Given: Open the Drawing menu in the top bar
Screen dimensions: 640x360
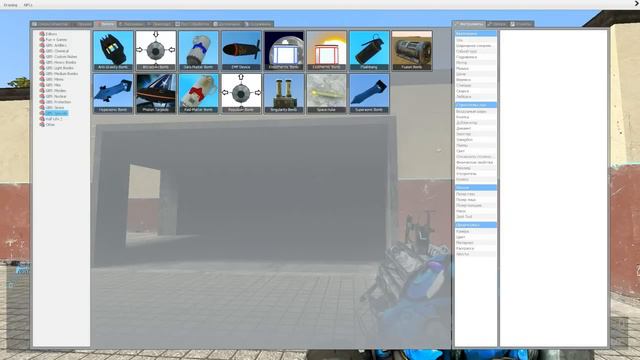Looking at the screenshot, I should pyautogui.click(x=11, y=5).
